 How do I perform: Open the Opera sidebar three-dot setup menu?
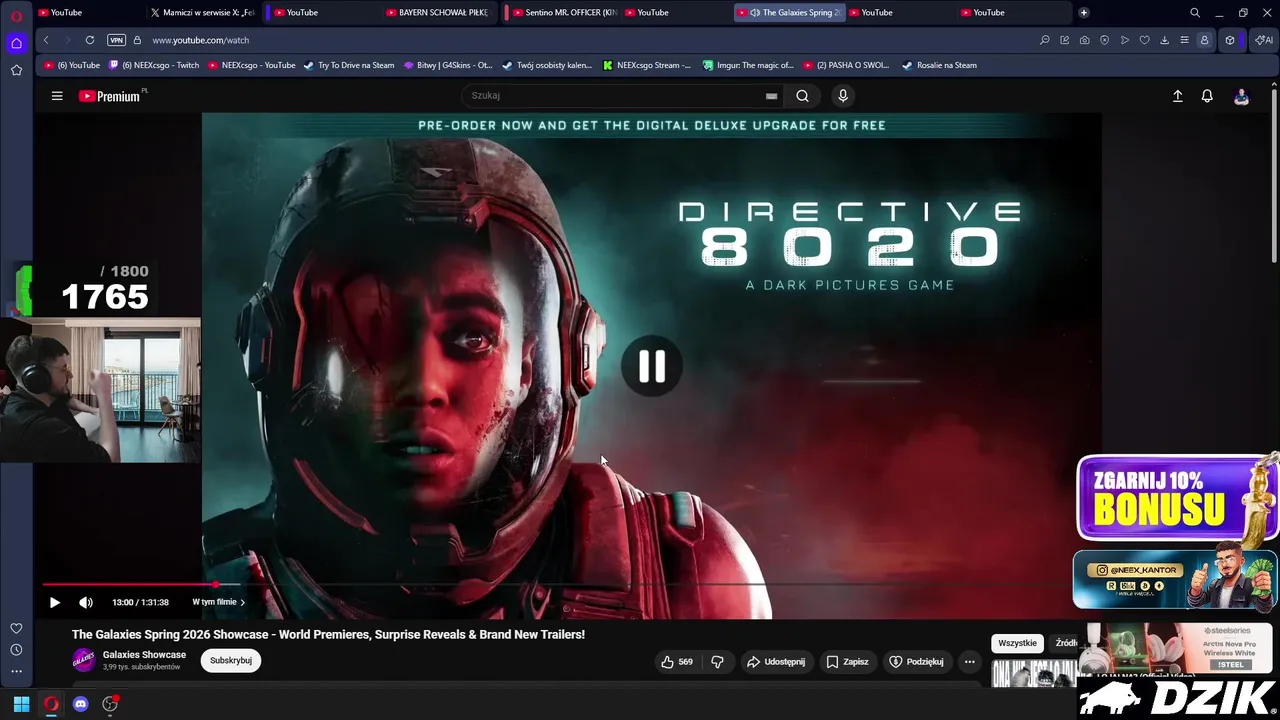click(16, 671)
